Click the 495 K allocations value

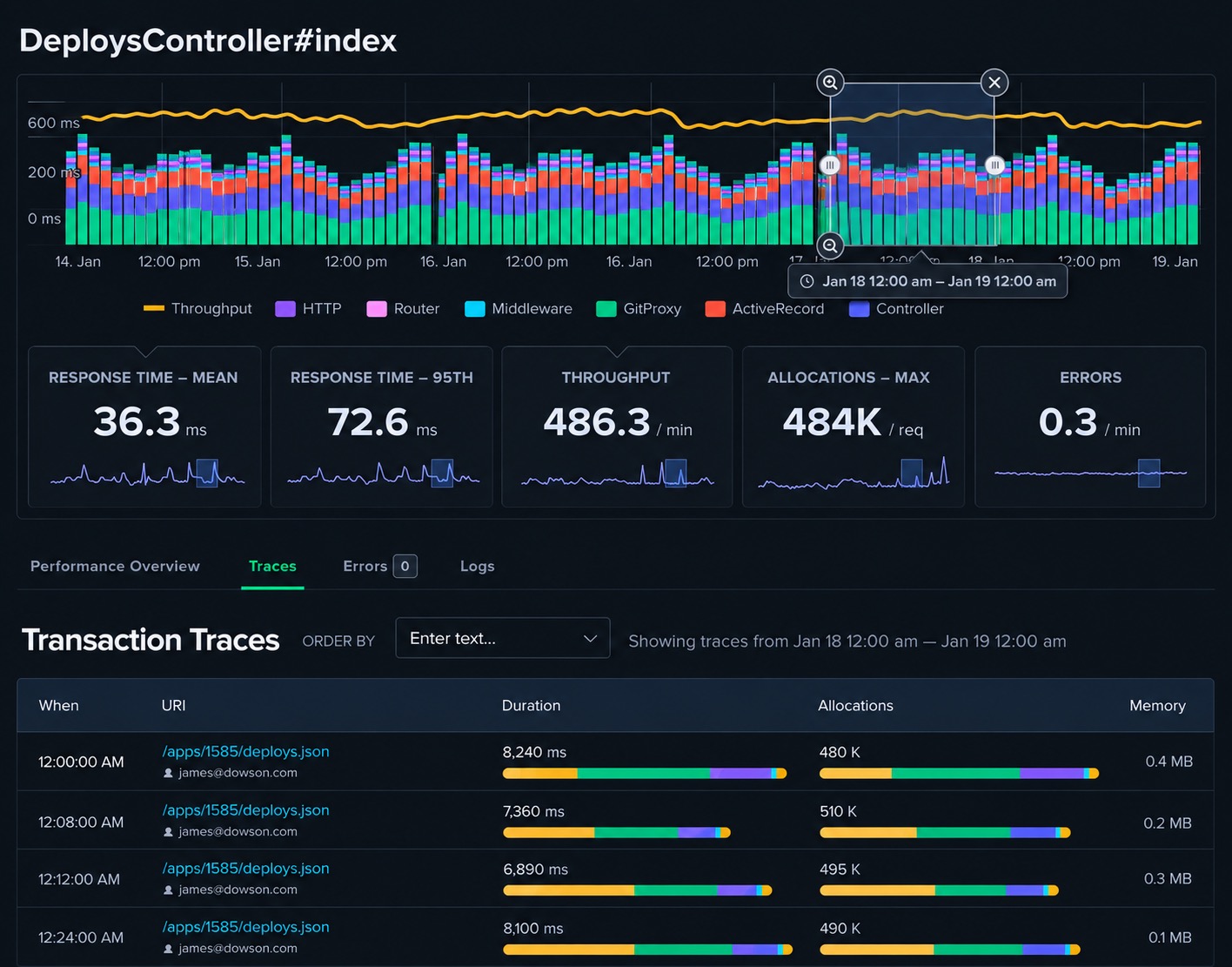tap(840, 869)
